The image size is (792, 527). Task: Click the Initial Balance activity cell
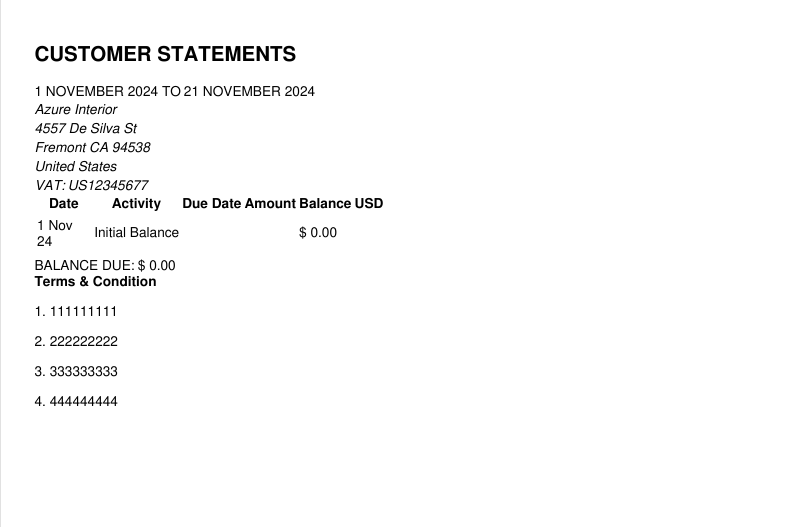136,232
